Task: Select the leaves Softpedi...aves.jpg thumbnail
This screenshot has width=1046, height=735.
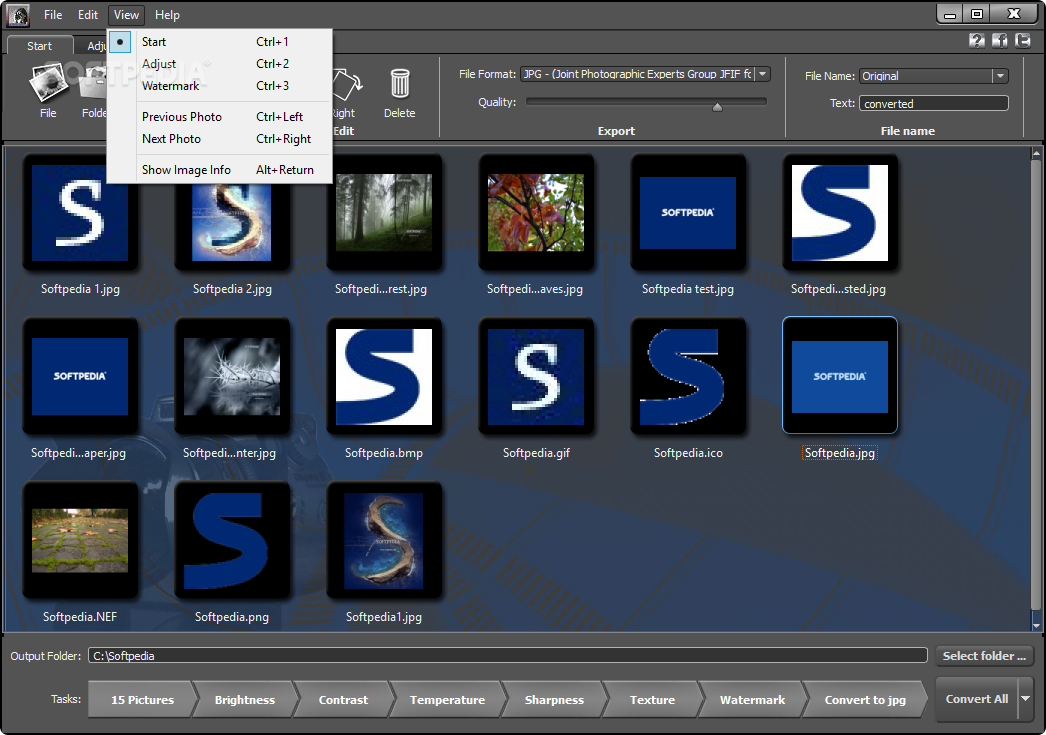Action: click(536, 212)
